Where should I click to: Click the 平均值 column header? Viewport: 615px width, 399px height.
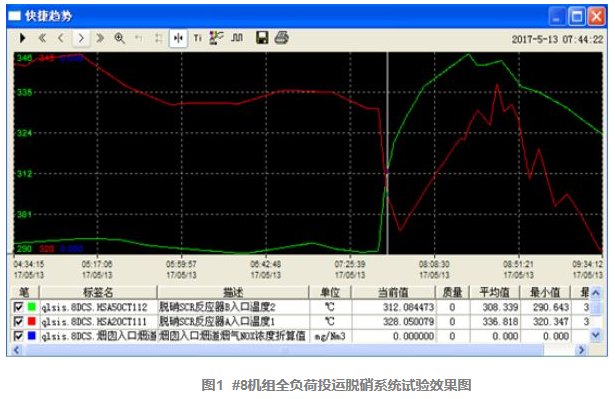494,292
